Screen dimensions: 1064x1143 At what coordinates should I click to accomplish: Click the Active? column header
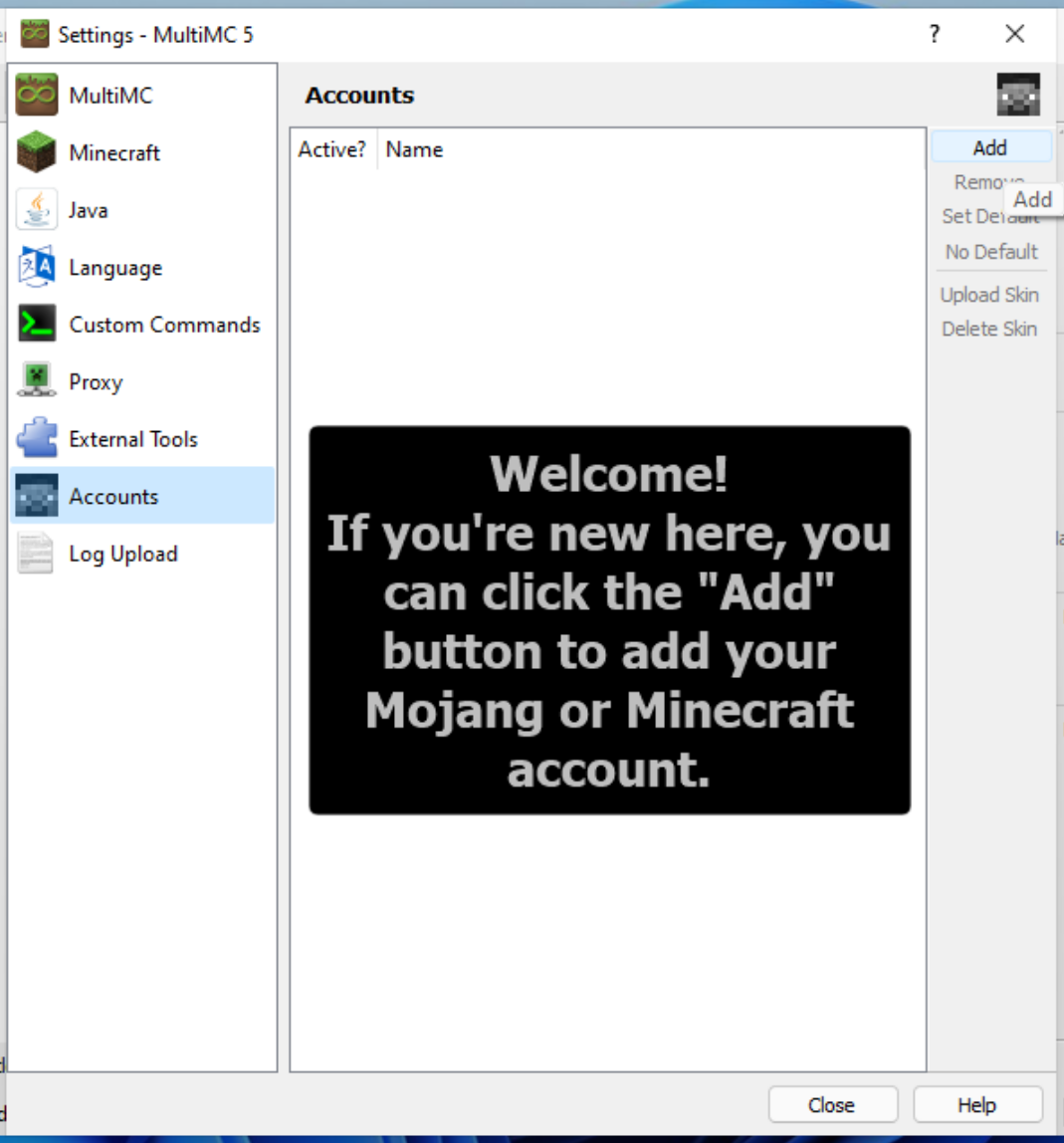click(332, 149)
